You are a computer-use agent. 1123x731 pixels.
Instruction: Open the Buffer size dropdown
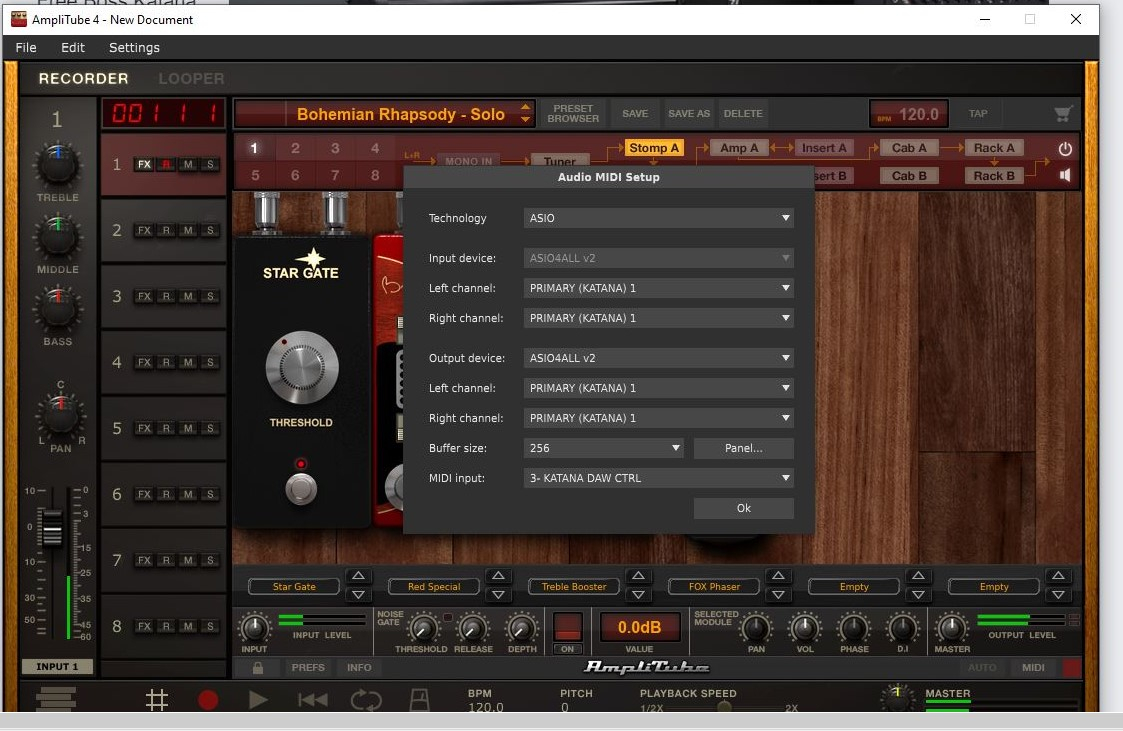click(x=603, y=448)
